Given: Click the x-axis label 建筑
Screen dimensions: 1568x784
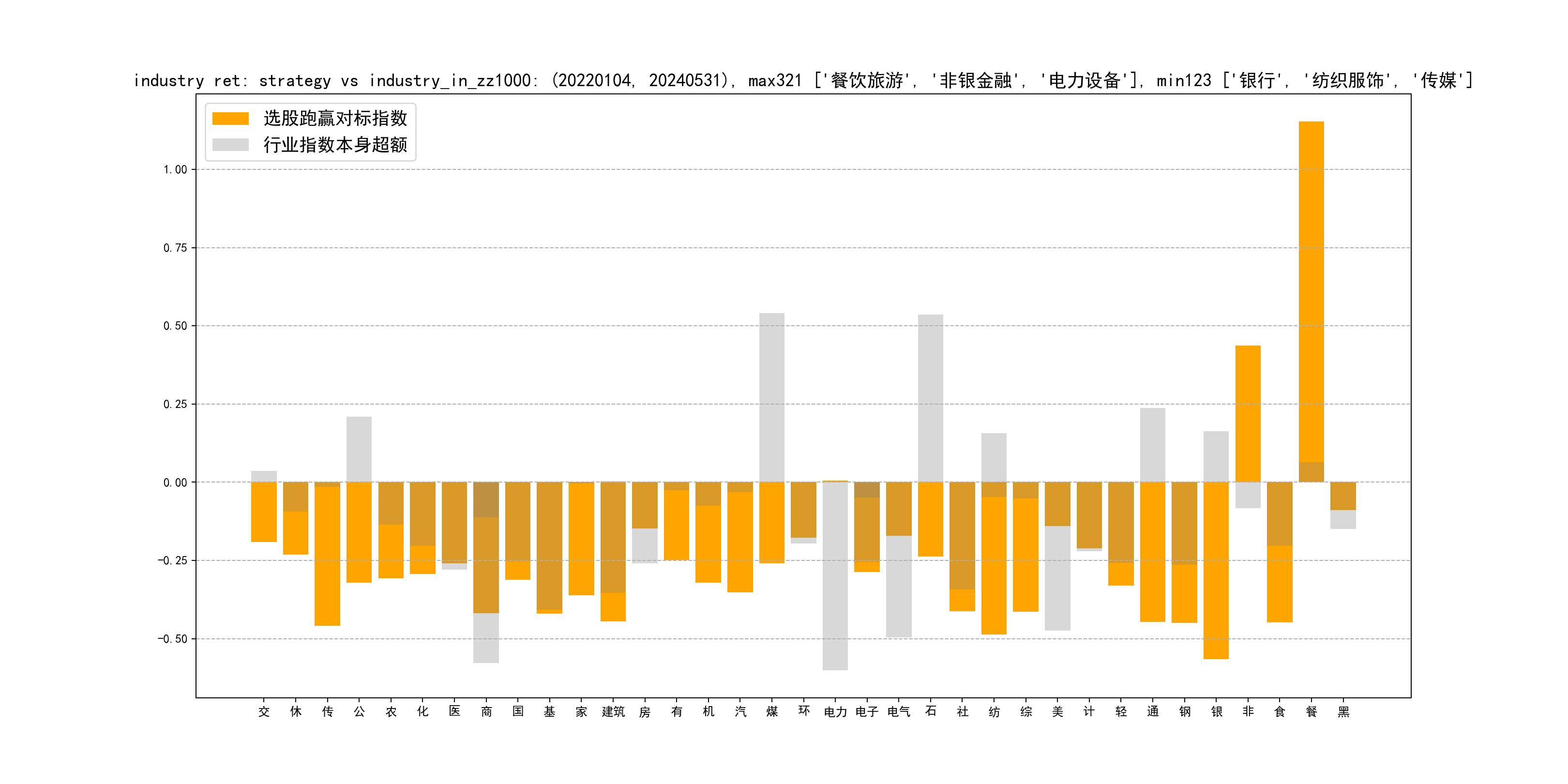Looking at the screenshot, I should 613,711.
